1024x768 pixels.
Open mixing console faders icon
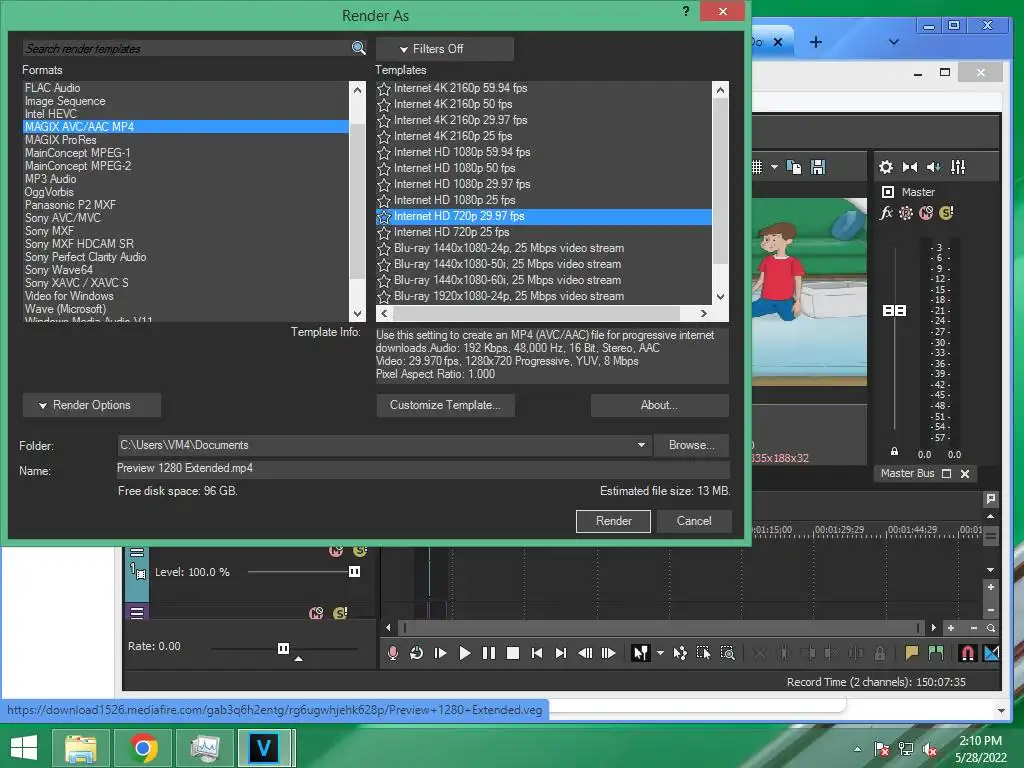point(958,167)
